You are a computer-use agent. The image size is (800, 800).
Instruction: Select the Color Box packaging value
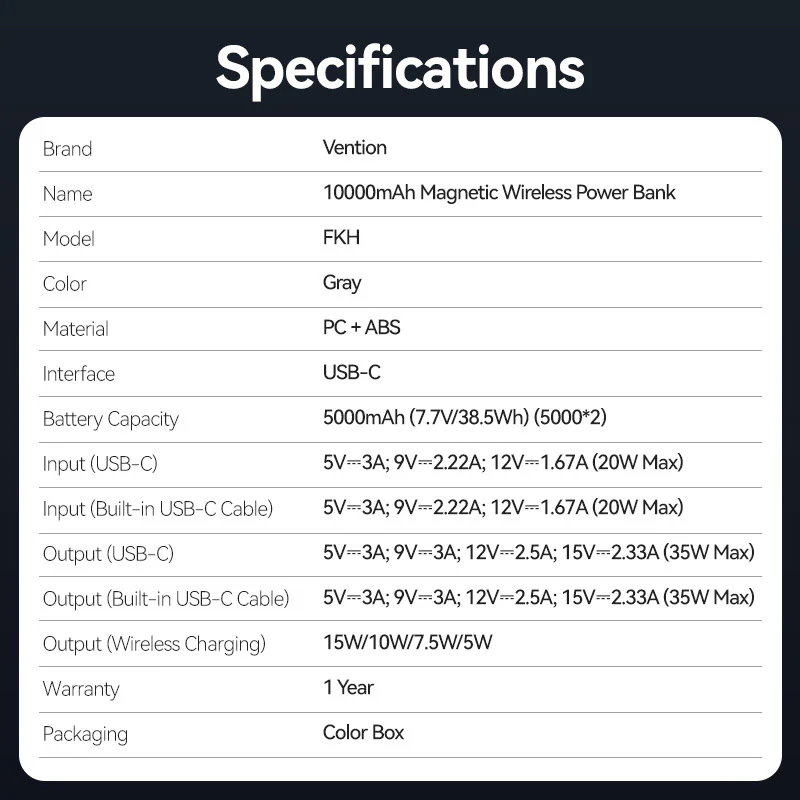coord(363,733)
